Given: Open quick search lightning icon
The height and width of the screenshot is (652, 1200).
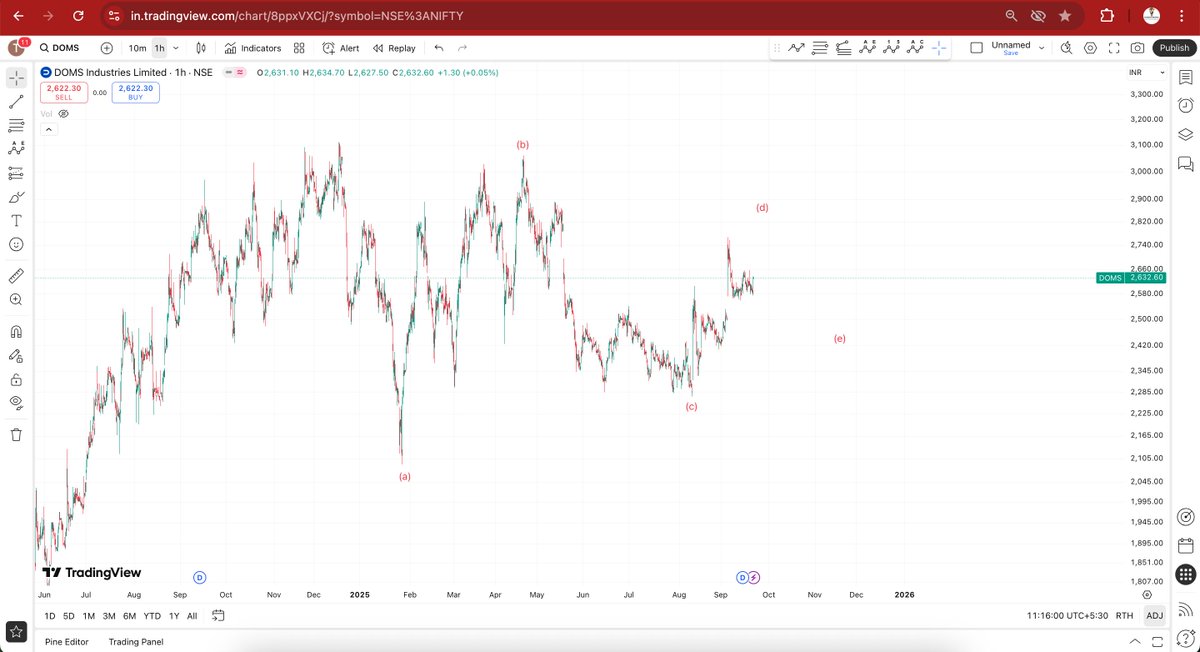Looking at the screenshot, I should click(x=1066, y=48).
